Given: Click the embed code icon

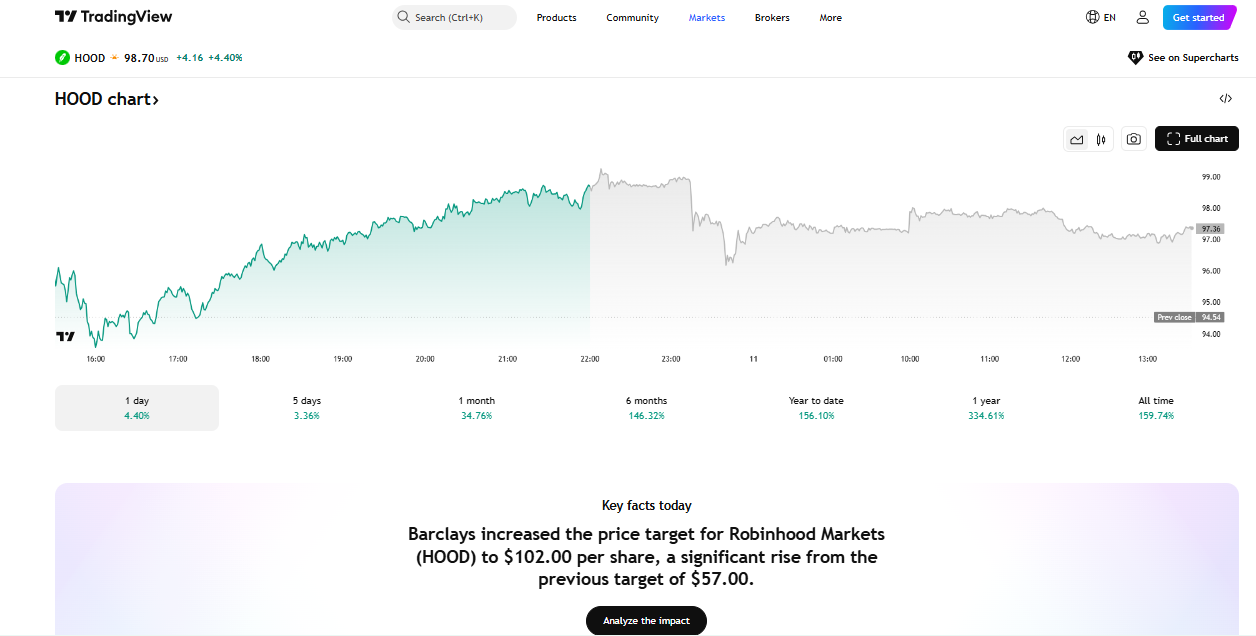Looking at the screenshot, I should 1225,98.
